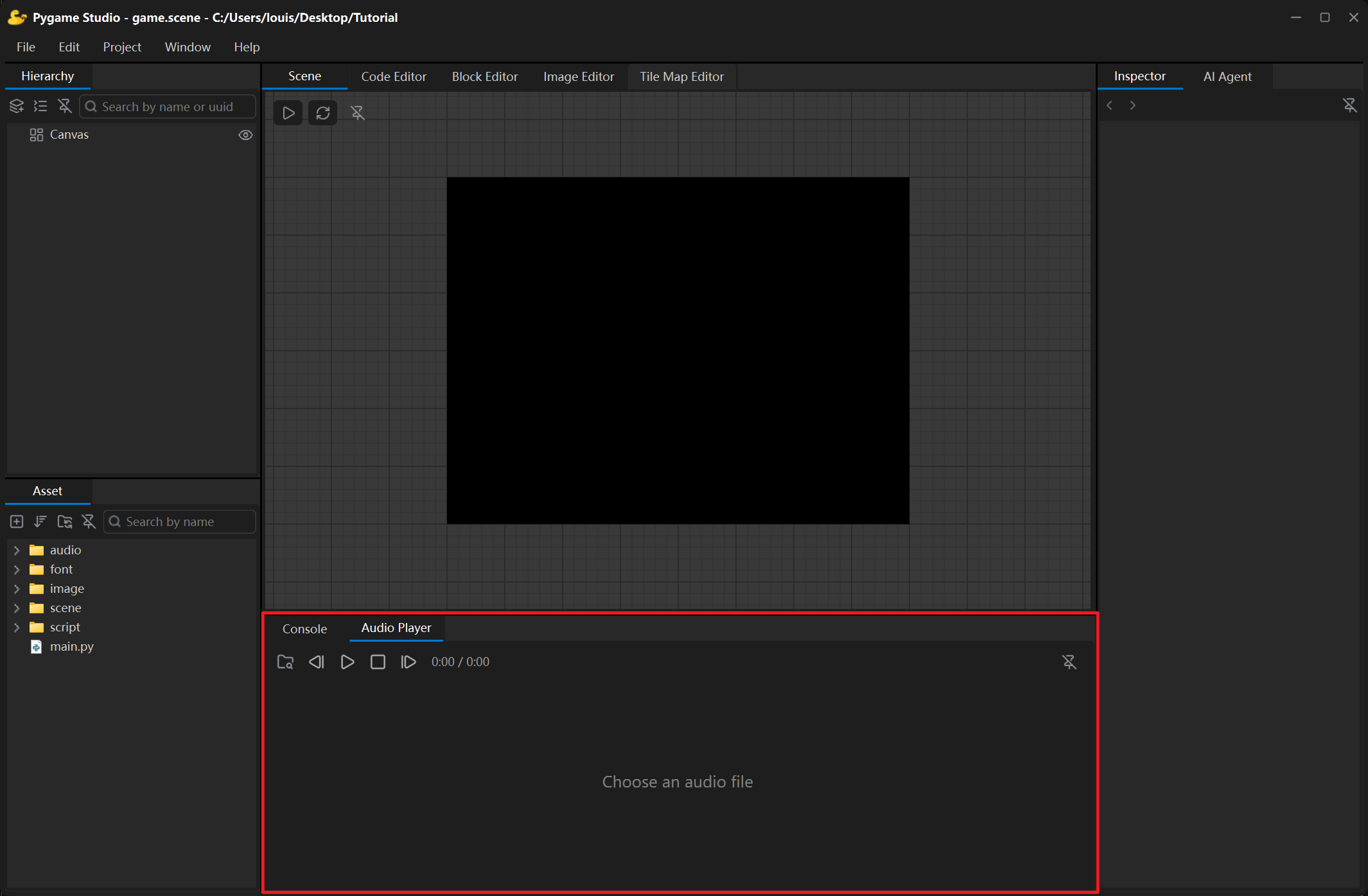This screenshot has width=1368, height=896.
Task: Open the Edit menu
Action: click(x=69, y=47)
